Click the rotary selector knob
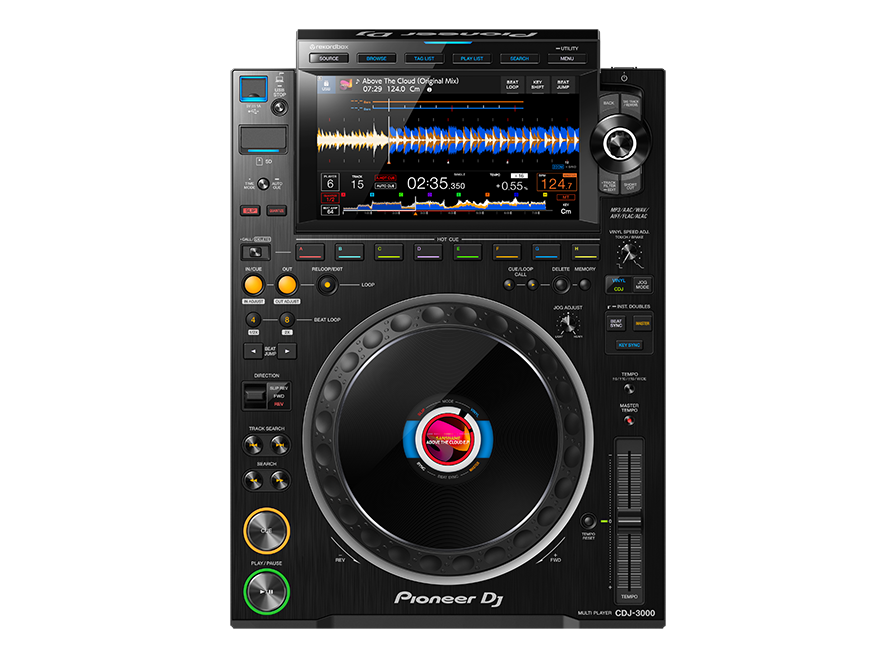This screenshot has height=658, width=896. [619, 143]
